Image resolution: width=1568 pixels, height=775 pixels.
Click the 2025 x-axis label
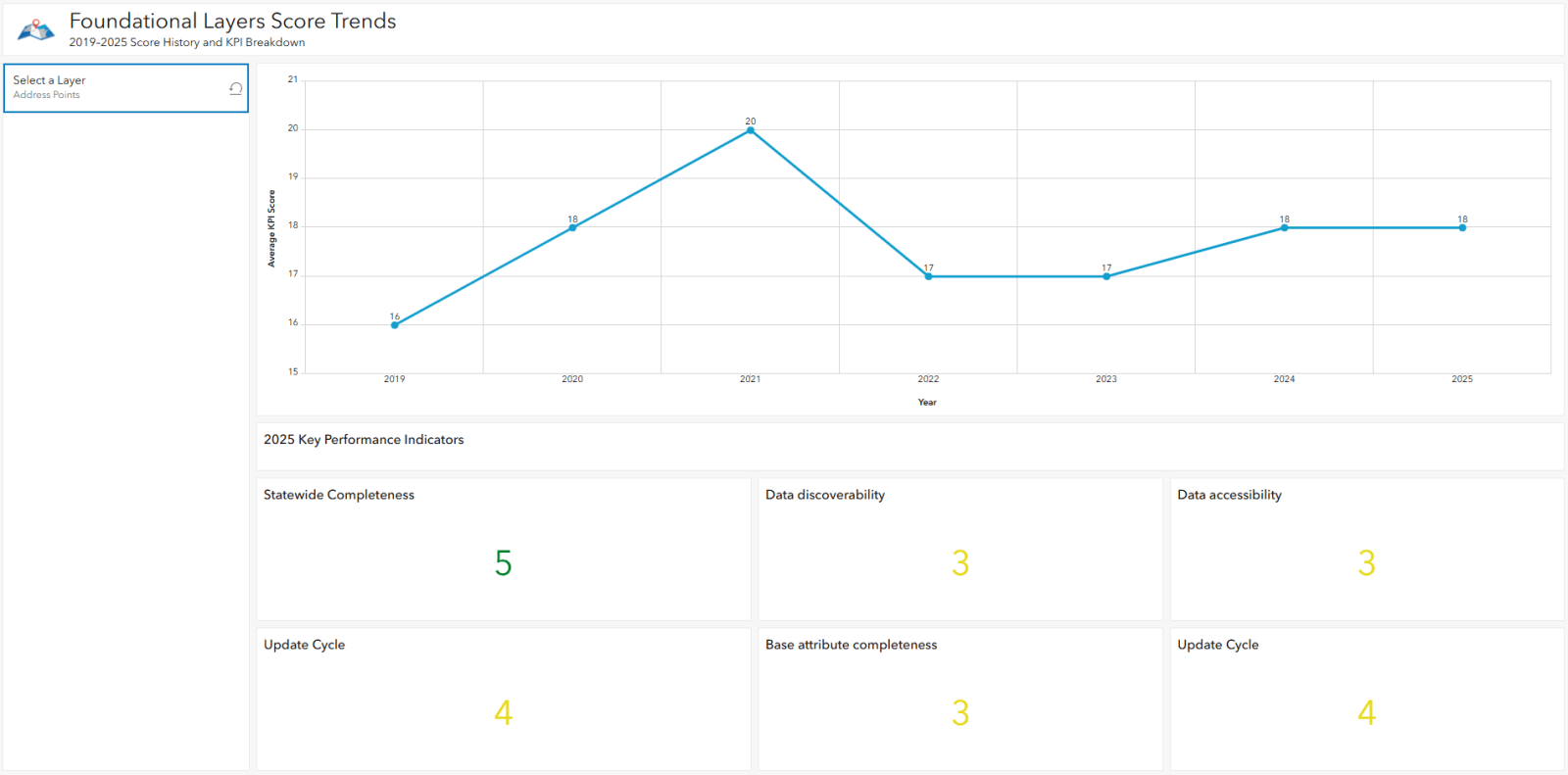pos(1462,379)
